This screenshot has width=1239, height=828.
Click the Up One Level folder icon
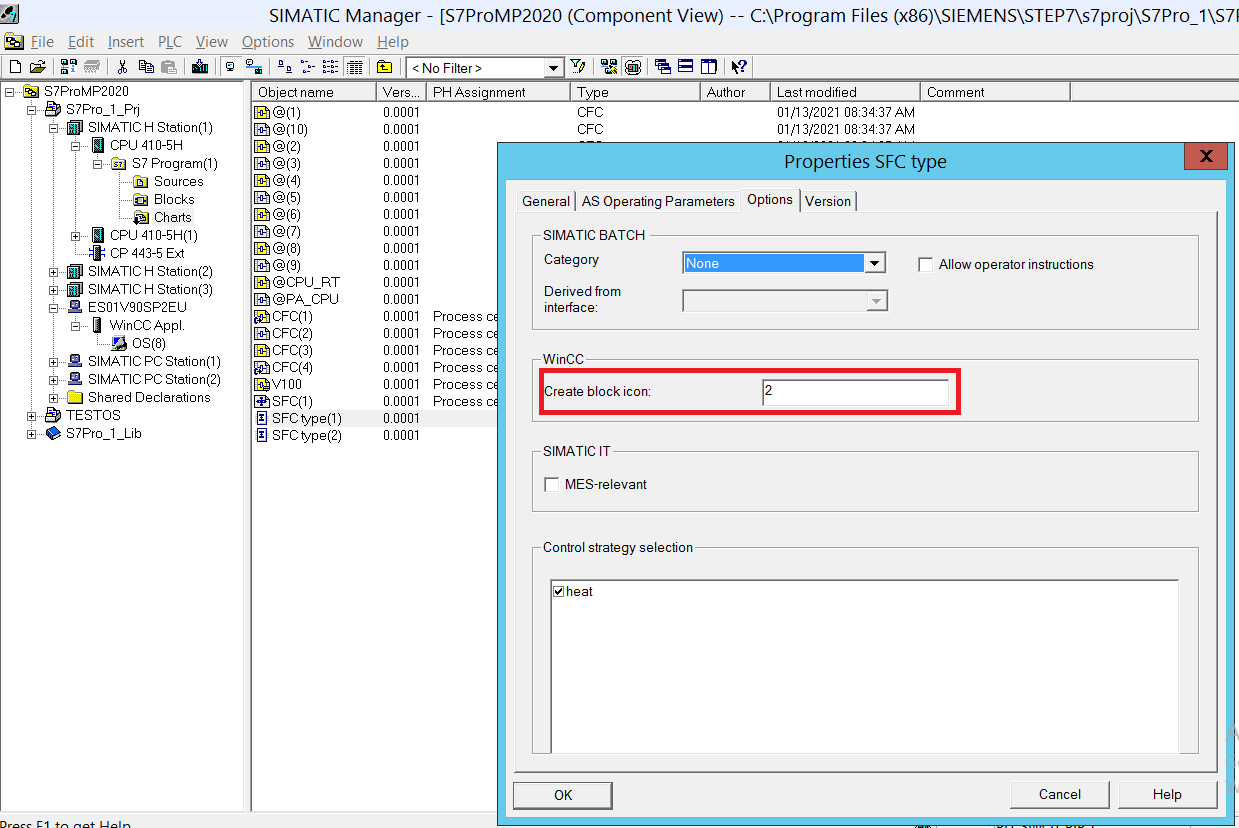click(385, 67)
